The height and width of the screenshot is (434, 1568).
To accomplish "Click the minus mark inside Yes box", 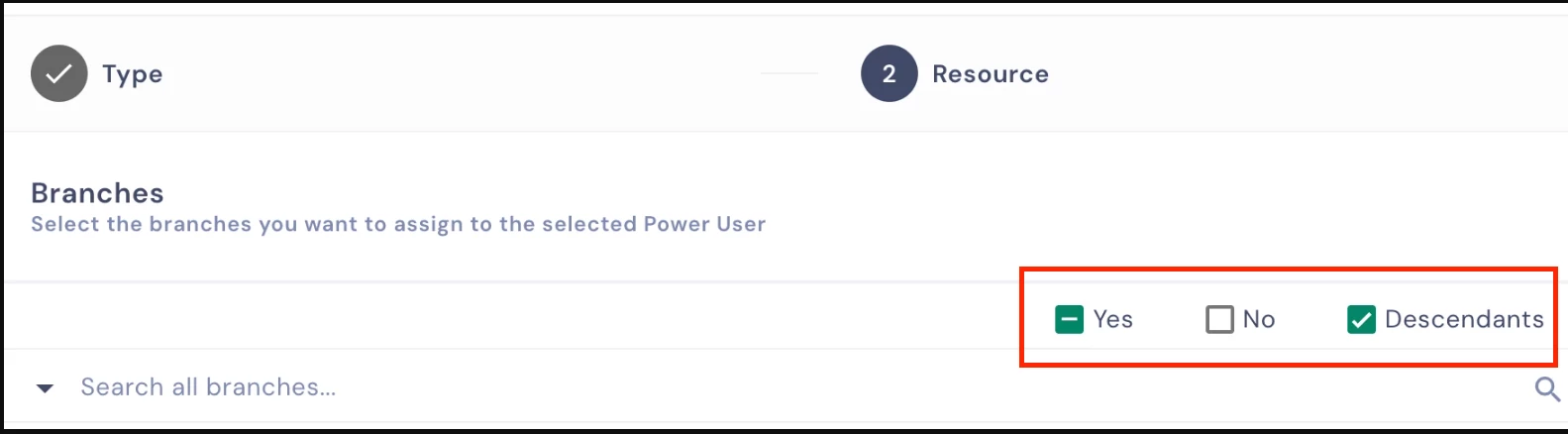I will tap(1069, 319).
